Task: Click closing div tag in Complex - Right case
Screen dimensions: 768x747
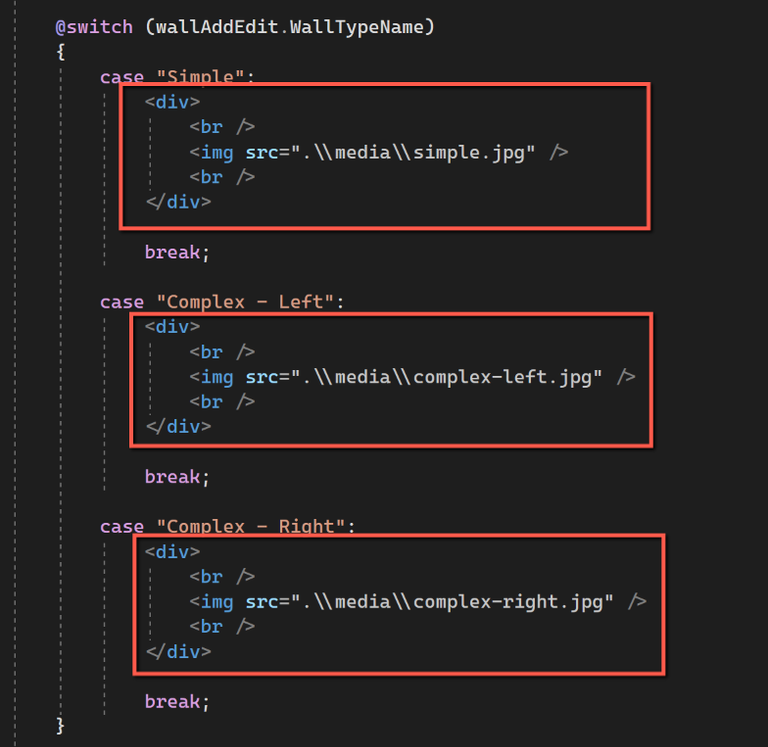Action: 178,651
